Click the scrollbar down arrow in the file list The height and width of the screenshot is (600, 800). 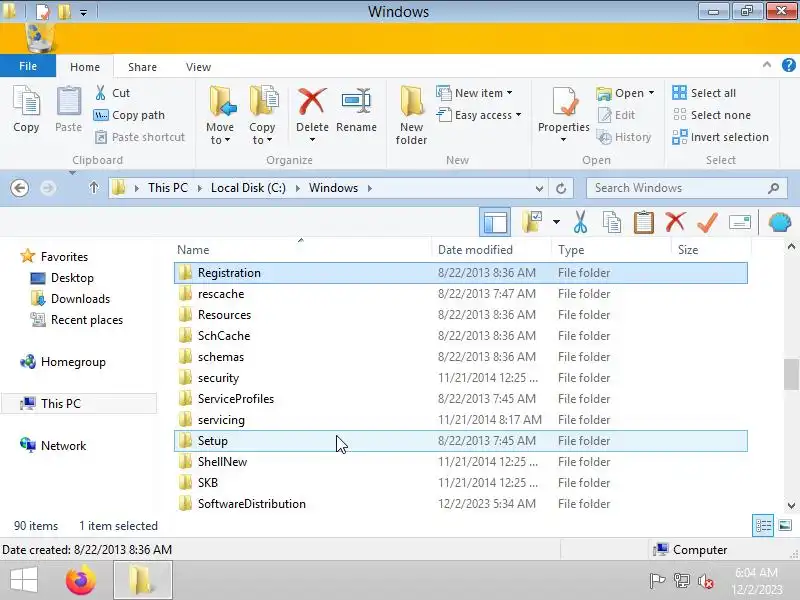[791, 506]
